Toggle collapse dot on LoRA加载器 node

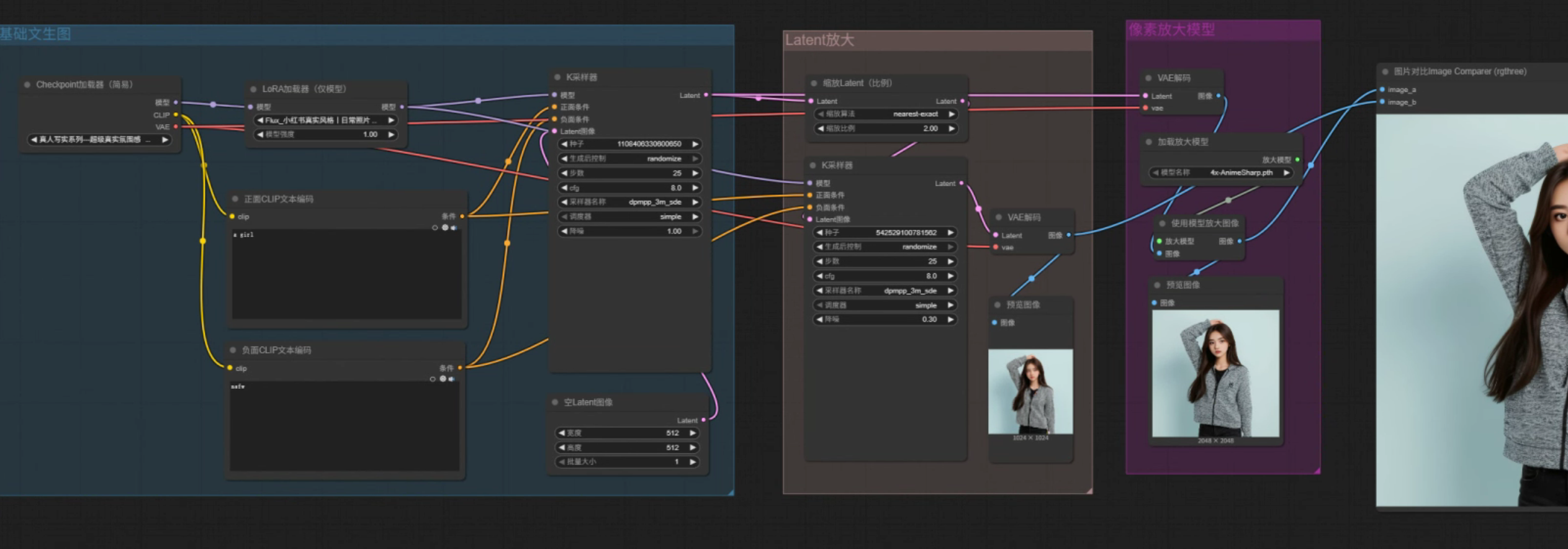click(x=253, y=89)
